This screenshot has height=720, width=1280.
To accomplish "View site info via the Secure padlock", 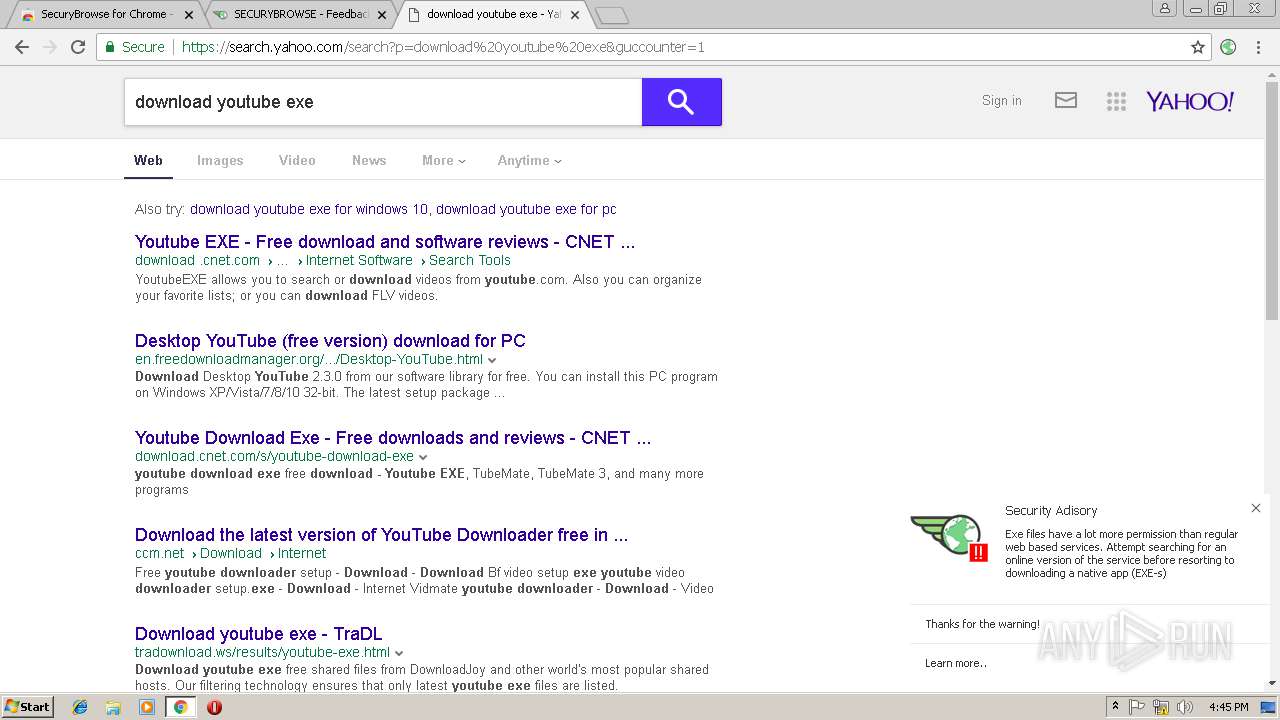I will coord(134,47).
